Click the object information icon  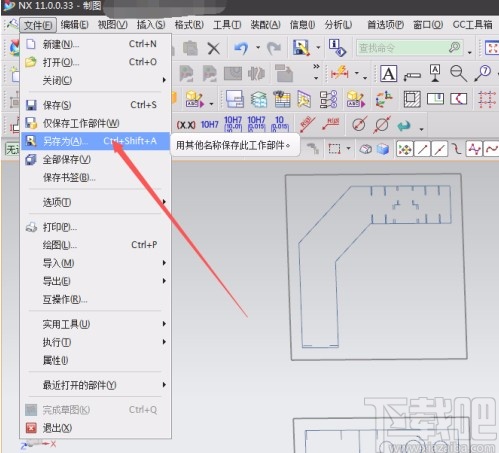tap(337, 48)
